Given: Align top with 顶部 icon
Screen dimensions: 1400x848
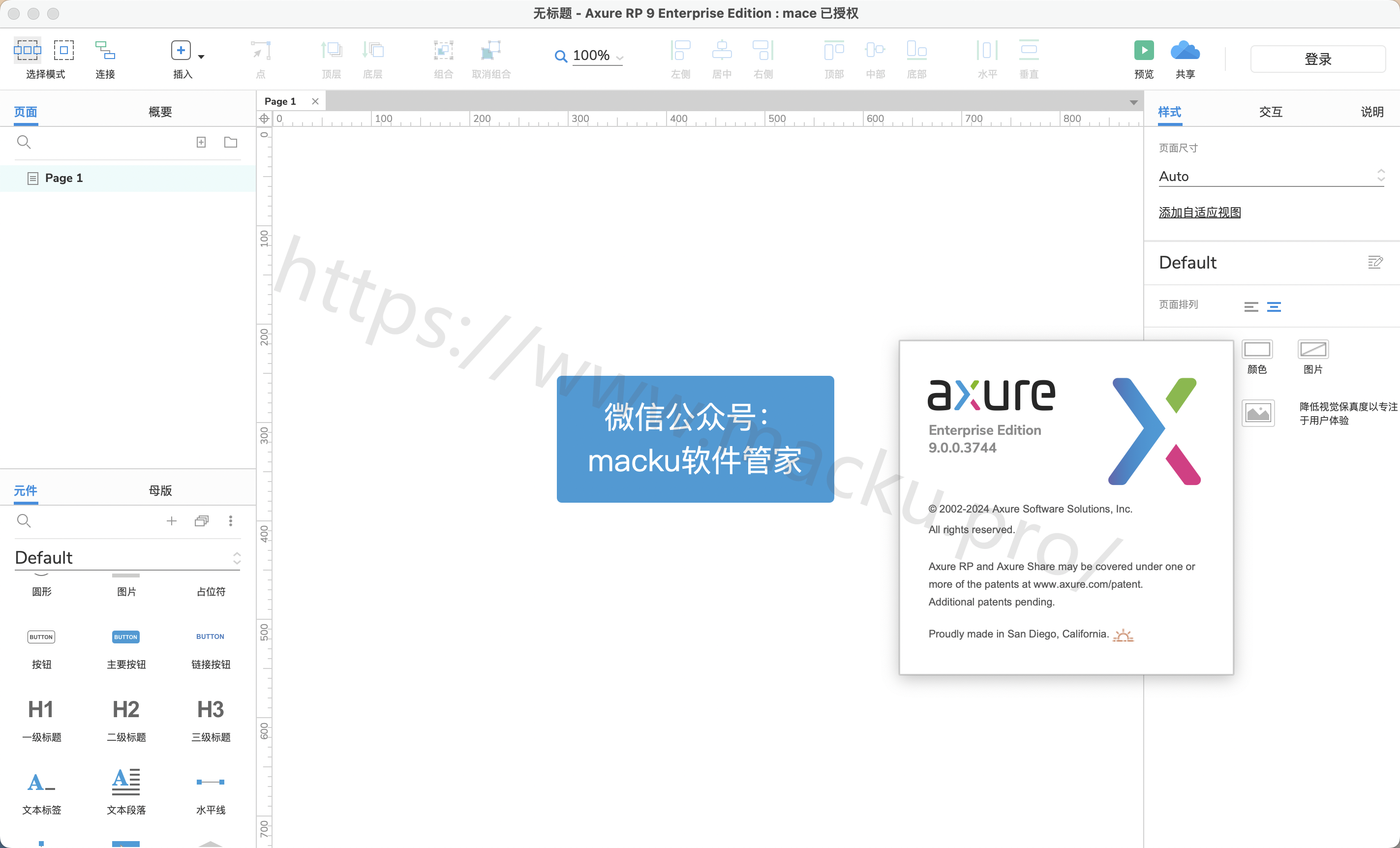Looking at the screenshot, I should (834, 50).
